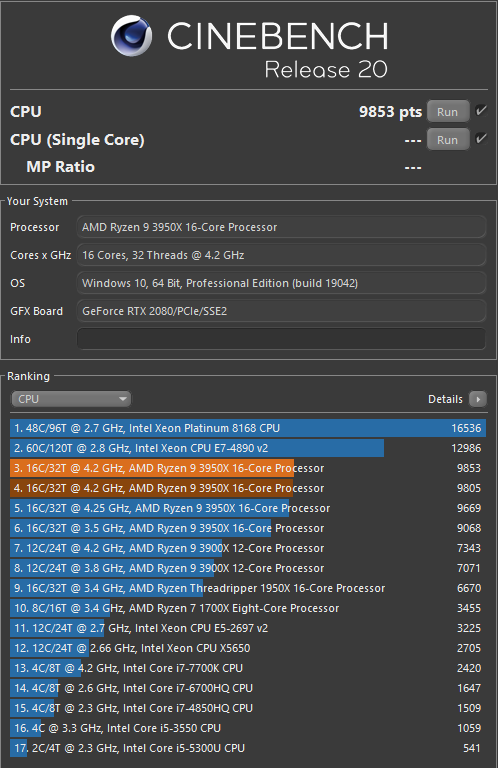Select orange ranking row scoring 9853
This screenshot has width=498, height=768.
[248, 468]
